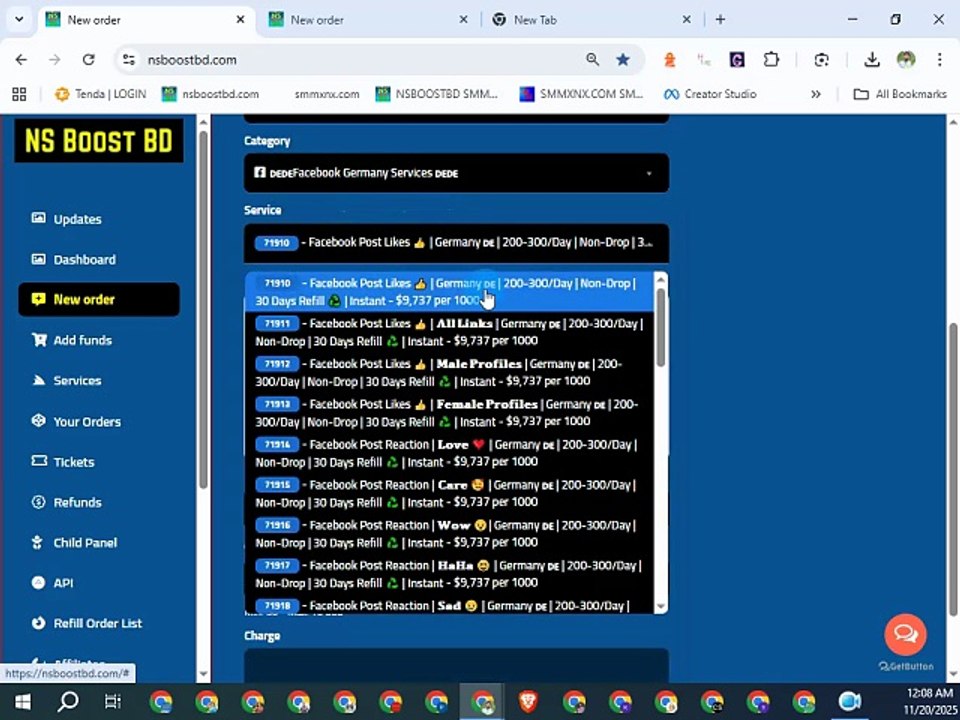Show more bookmarks chevron
The image size is (960, 720).
coord(816,94)
